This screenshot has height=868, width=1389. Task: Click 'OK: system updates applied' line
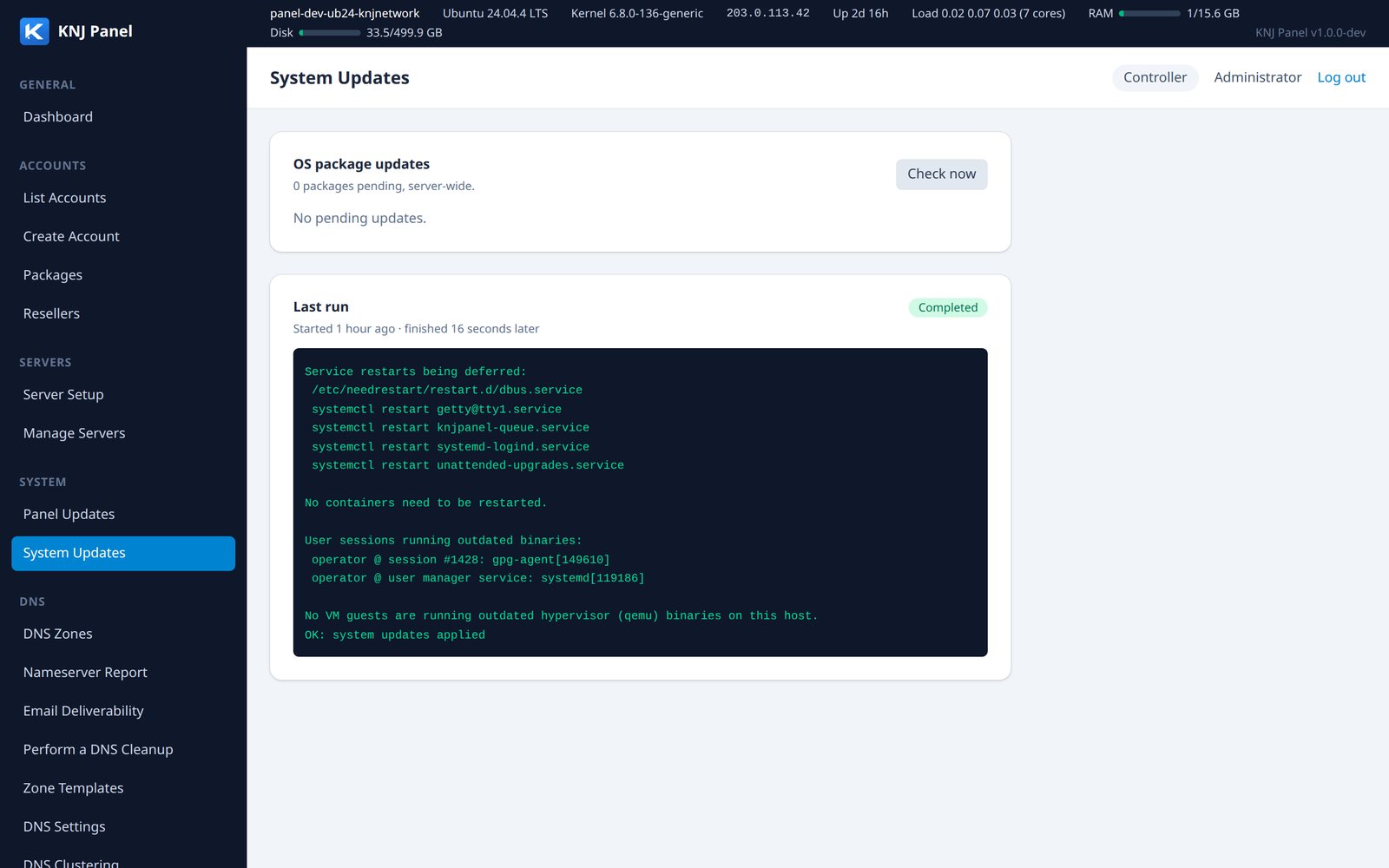point(395,635)
